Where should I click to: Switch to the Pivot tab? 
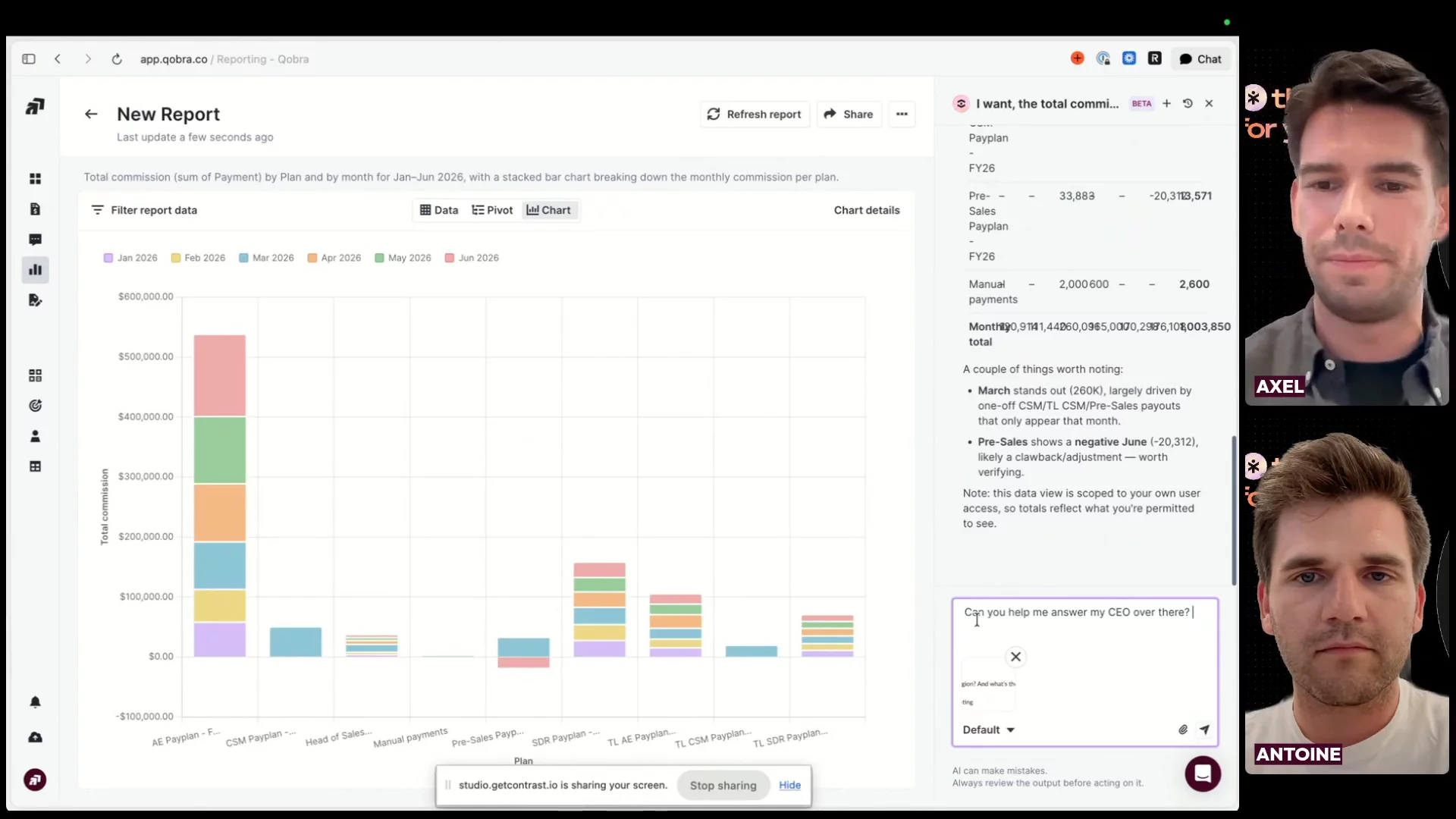click(492, 210)
